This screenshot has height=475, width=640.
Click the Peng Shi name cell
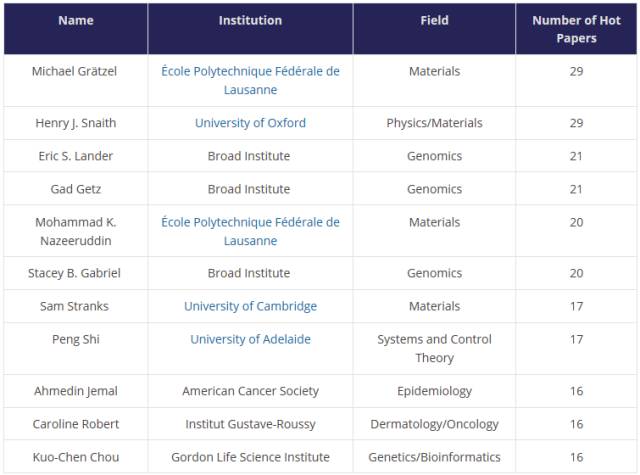pyautogui.click(x=76, y=339)
